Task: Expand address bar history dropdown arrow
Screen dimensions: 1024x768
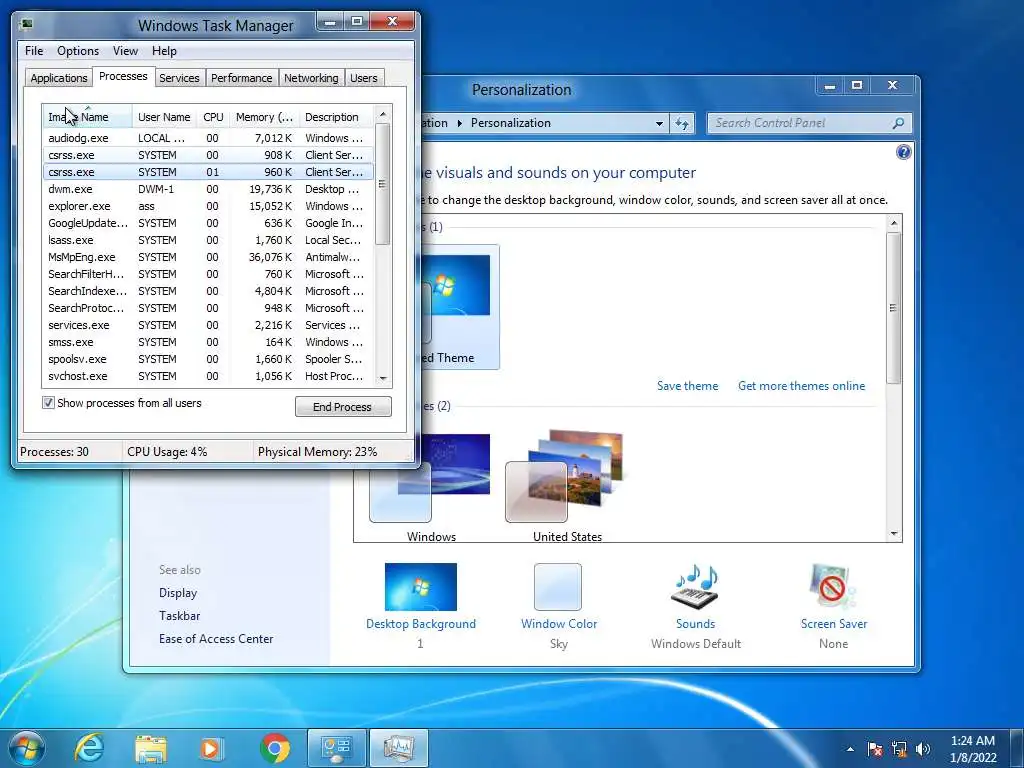Action: 660,123
